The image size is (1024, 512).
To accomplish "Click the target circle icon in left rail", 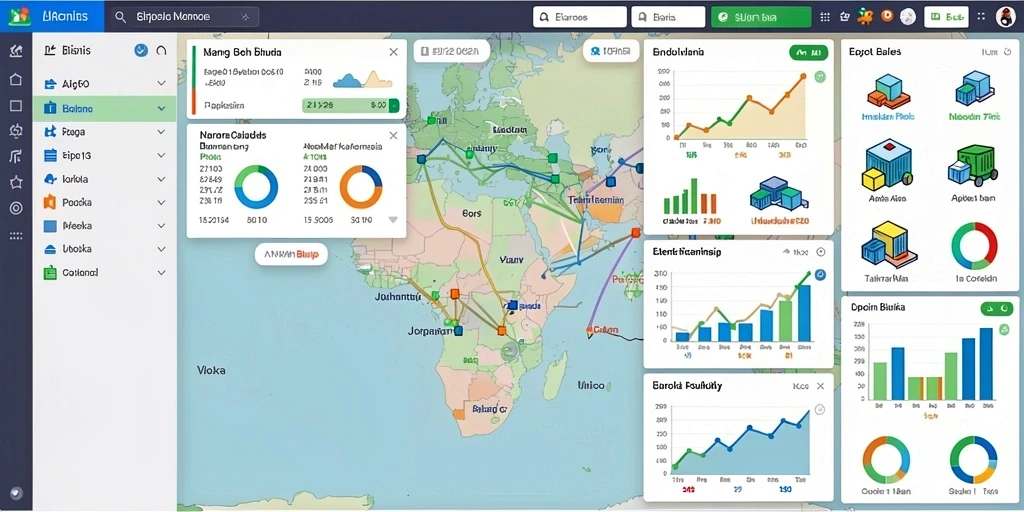I will 16,208.
